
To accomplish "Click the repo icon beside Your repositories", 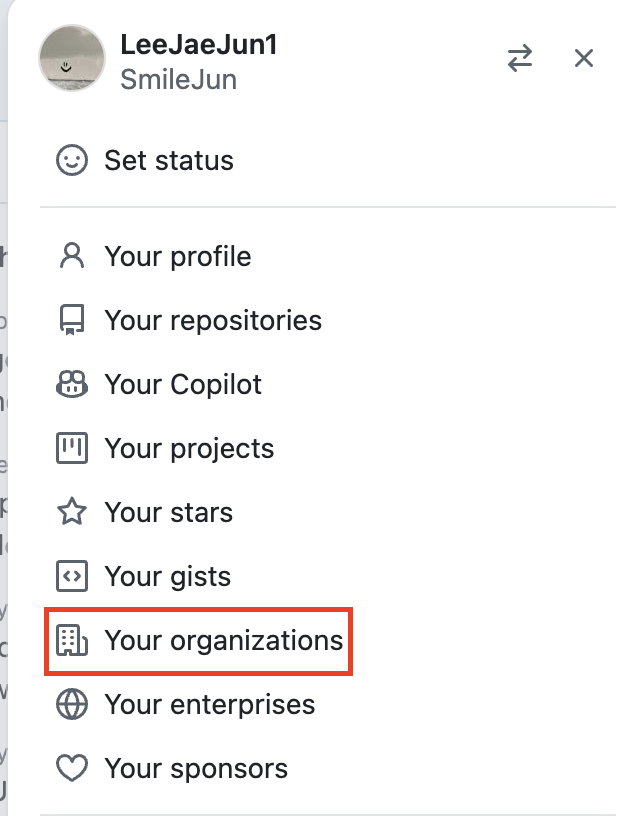I will [x=72, y=321].
